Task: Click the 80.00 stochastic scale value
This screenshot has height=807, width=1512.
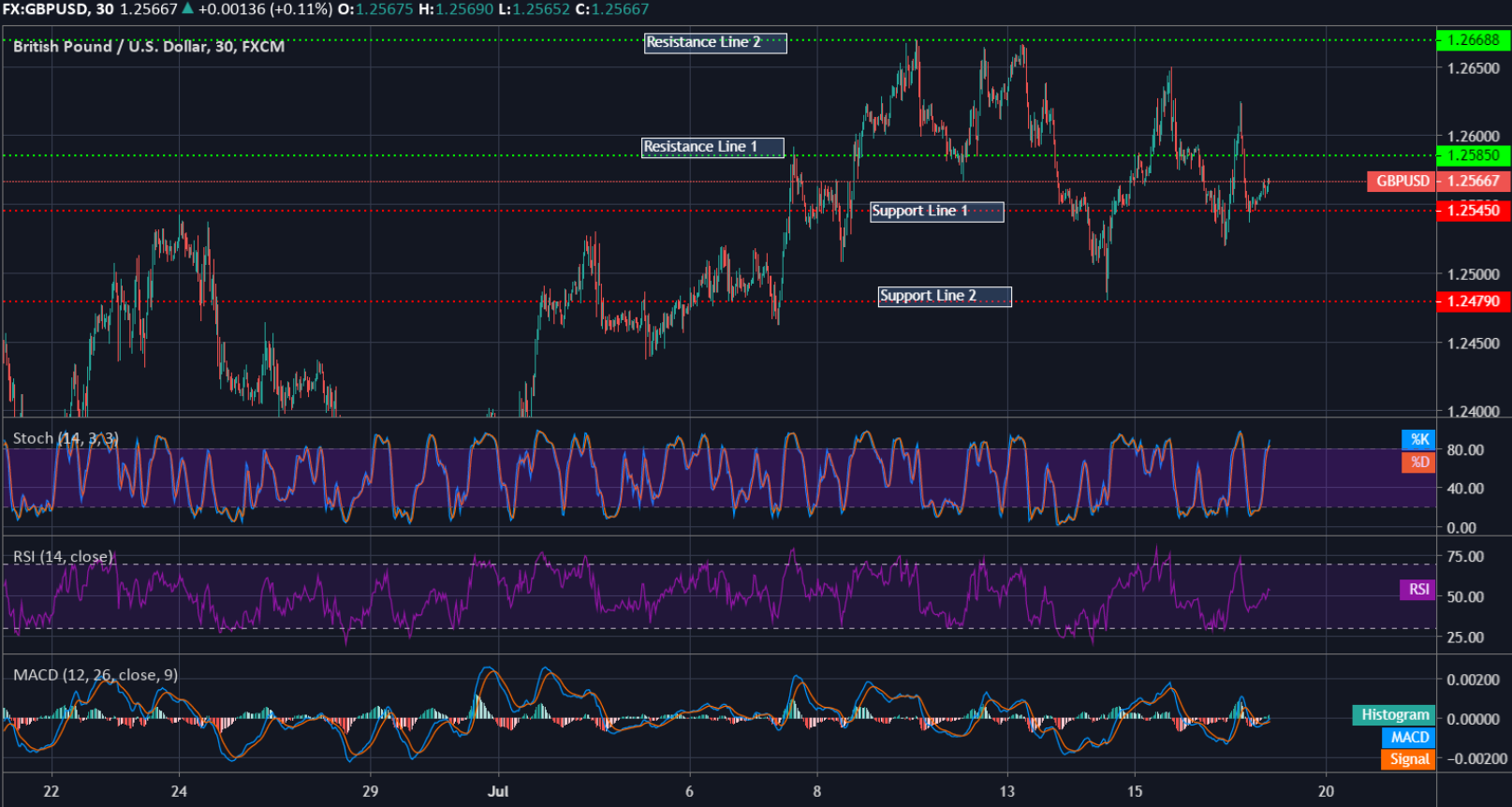Action: click(1465, 450)
